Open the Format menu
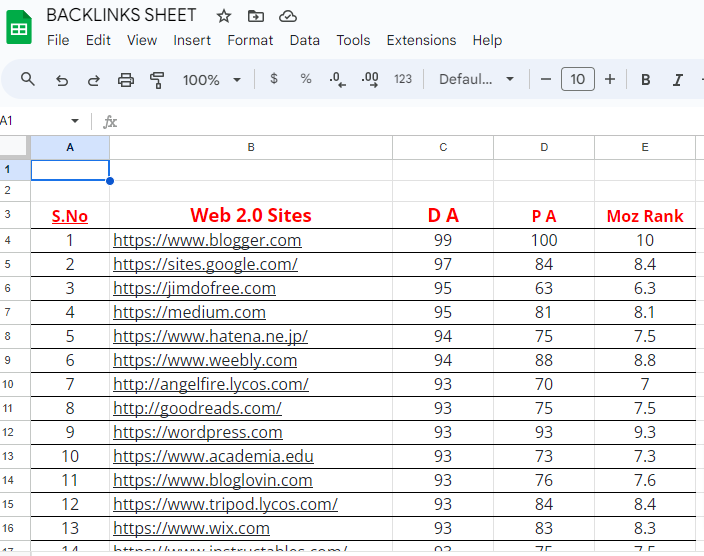 click(250, 40)
